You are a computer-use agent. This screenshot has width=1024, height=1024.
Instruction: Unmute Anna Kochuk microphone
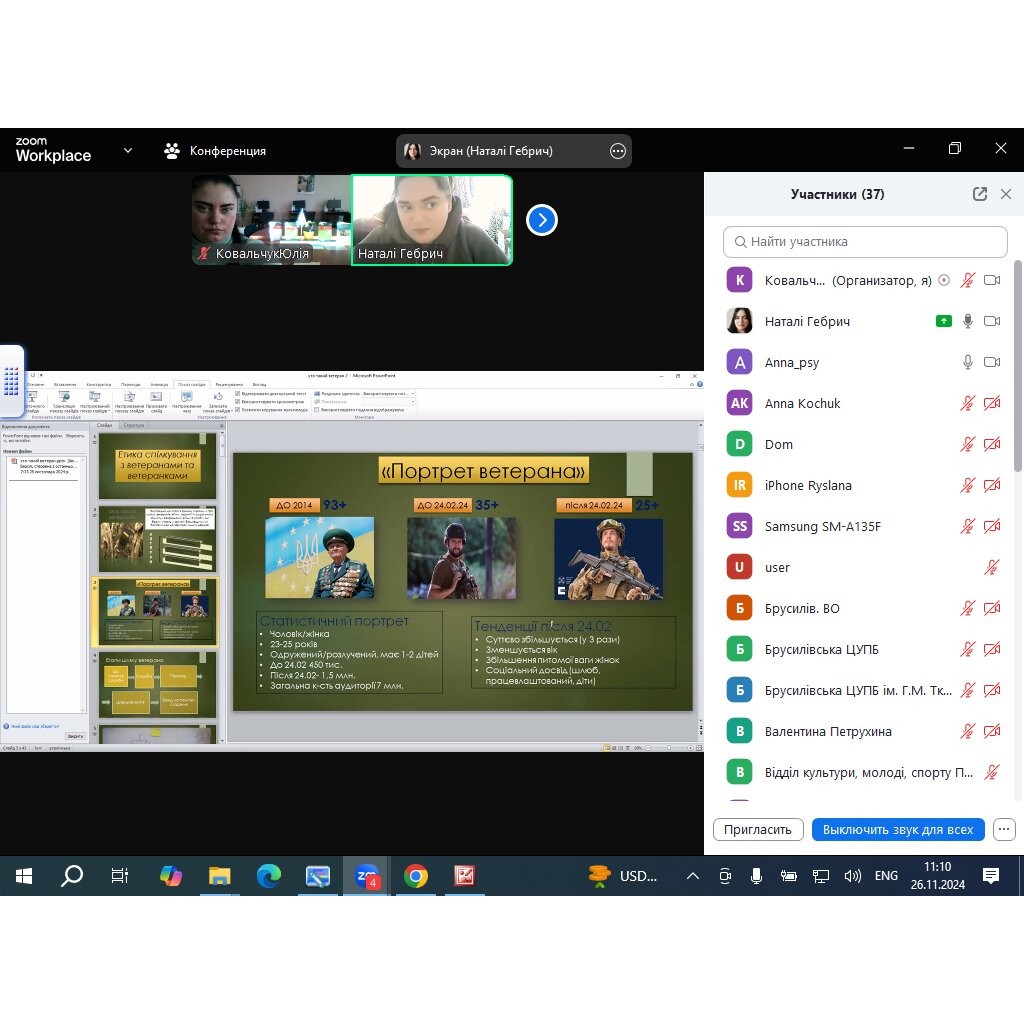[x=967, y=403]
